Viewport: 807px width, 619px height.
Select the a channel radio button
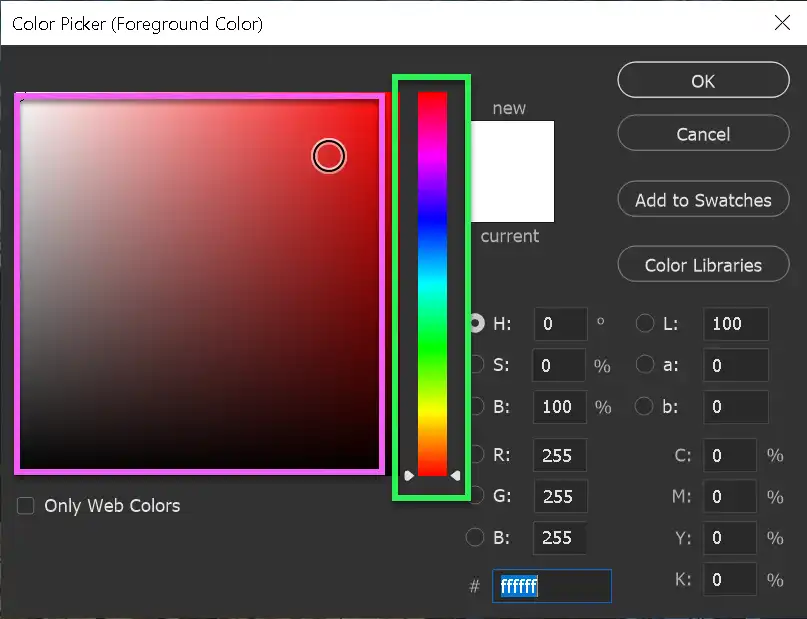click(645, 365)
